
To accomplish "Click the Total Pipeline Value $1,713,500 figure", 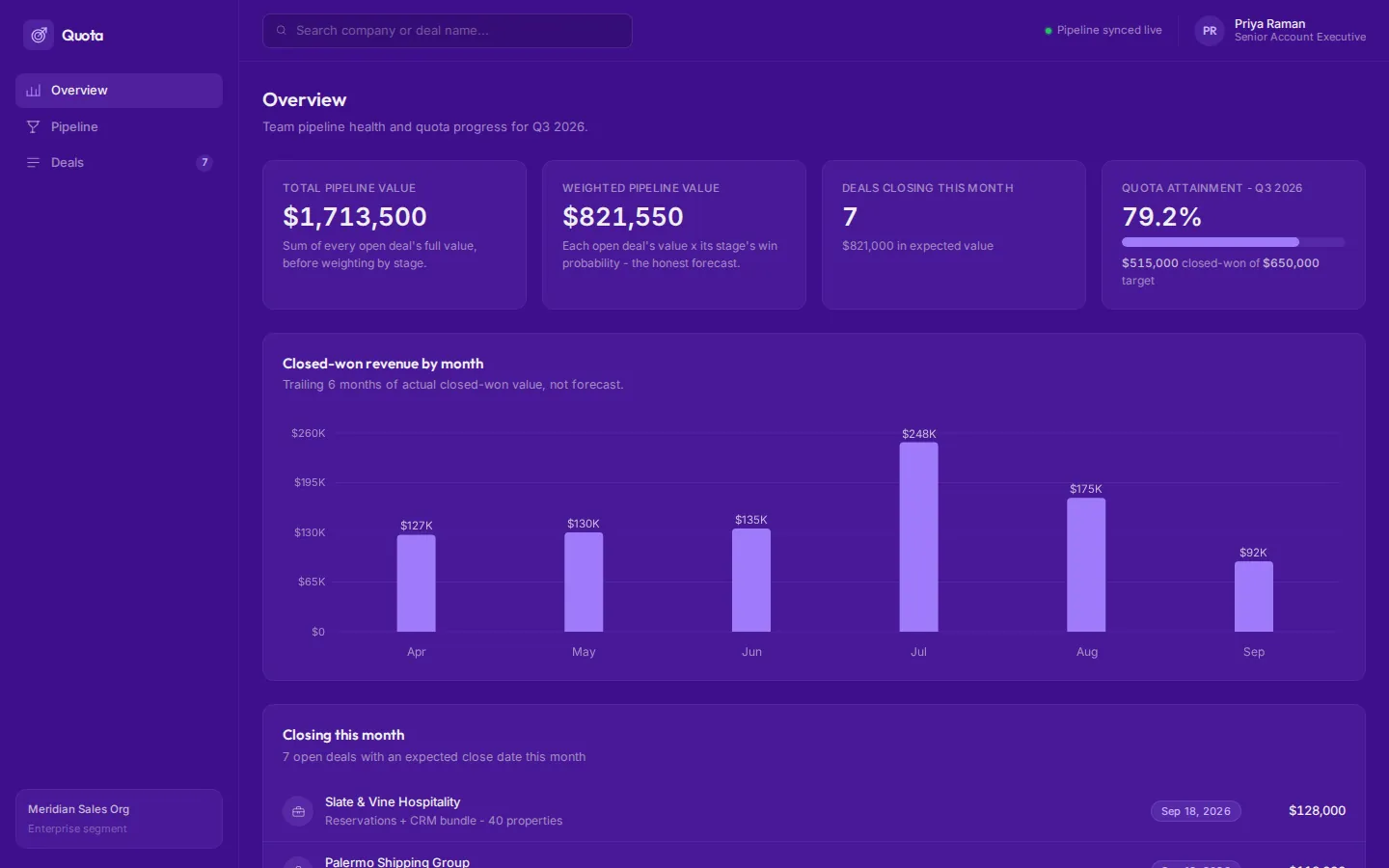I will pos(355,217).
